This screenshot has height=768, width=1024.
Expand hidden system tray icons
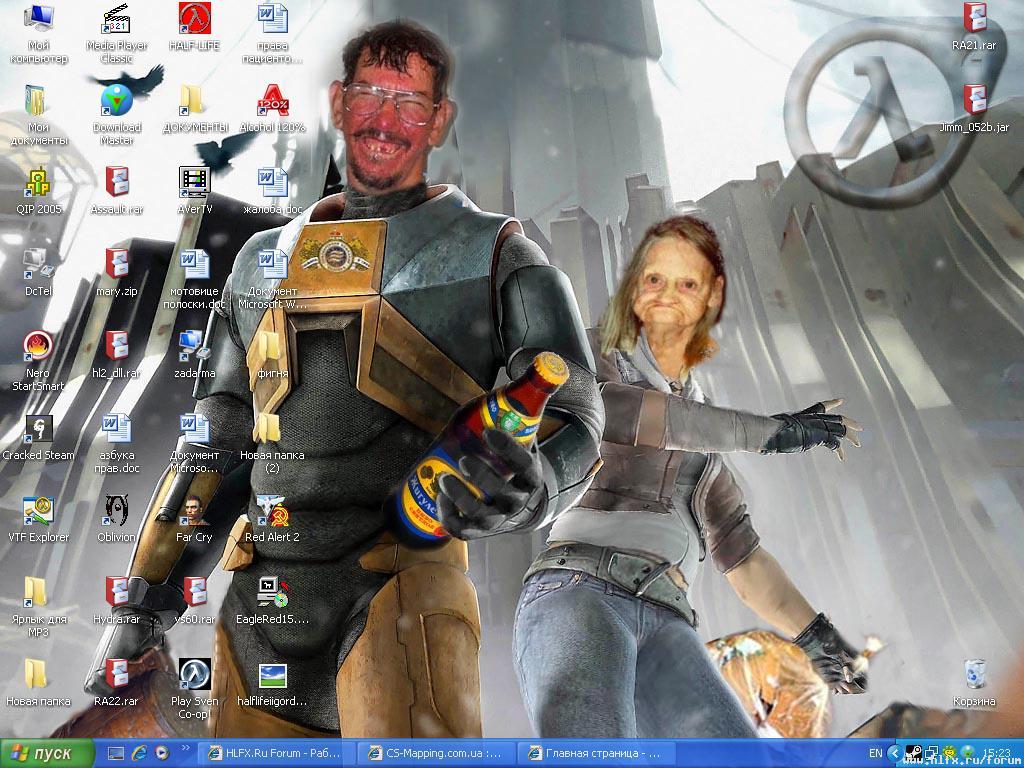897,754
